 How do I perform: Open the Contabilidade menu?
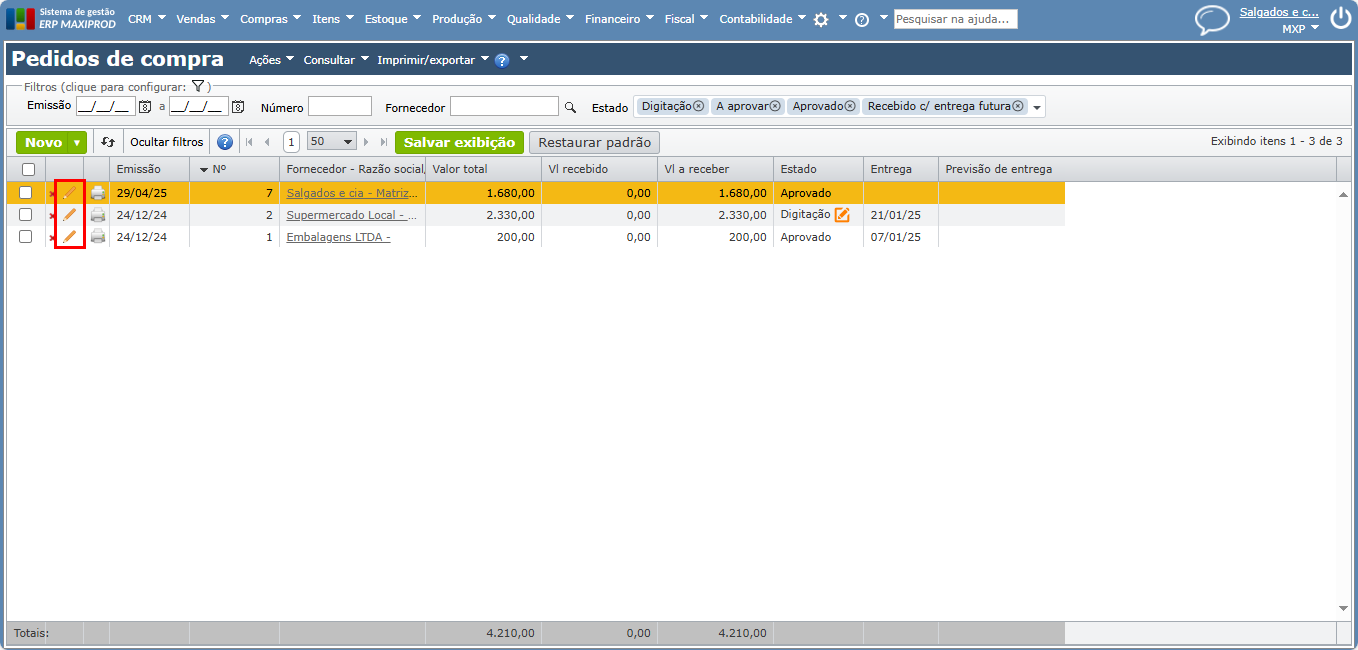(x=763, y=19)
